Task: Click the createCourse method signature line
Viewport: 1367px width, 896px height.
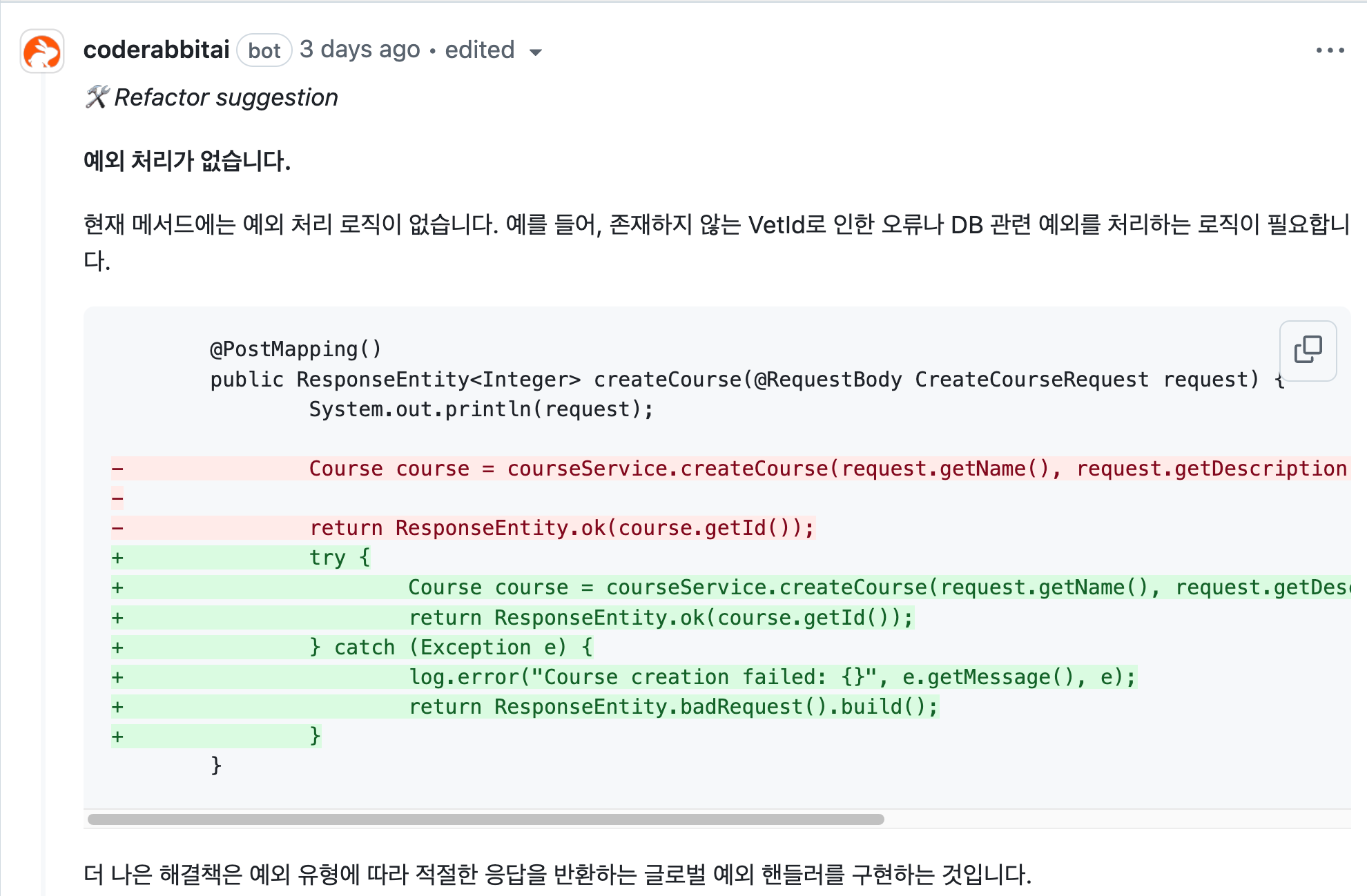Action: click(x=690, y=378)
